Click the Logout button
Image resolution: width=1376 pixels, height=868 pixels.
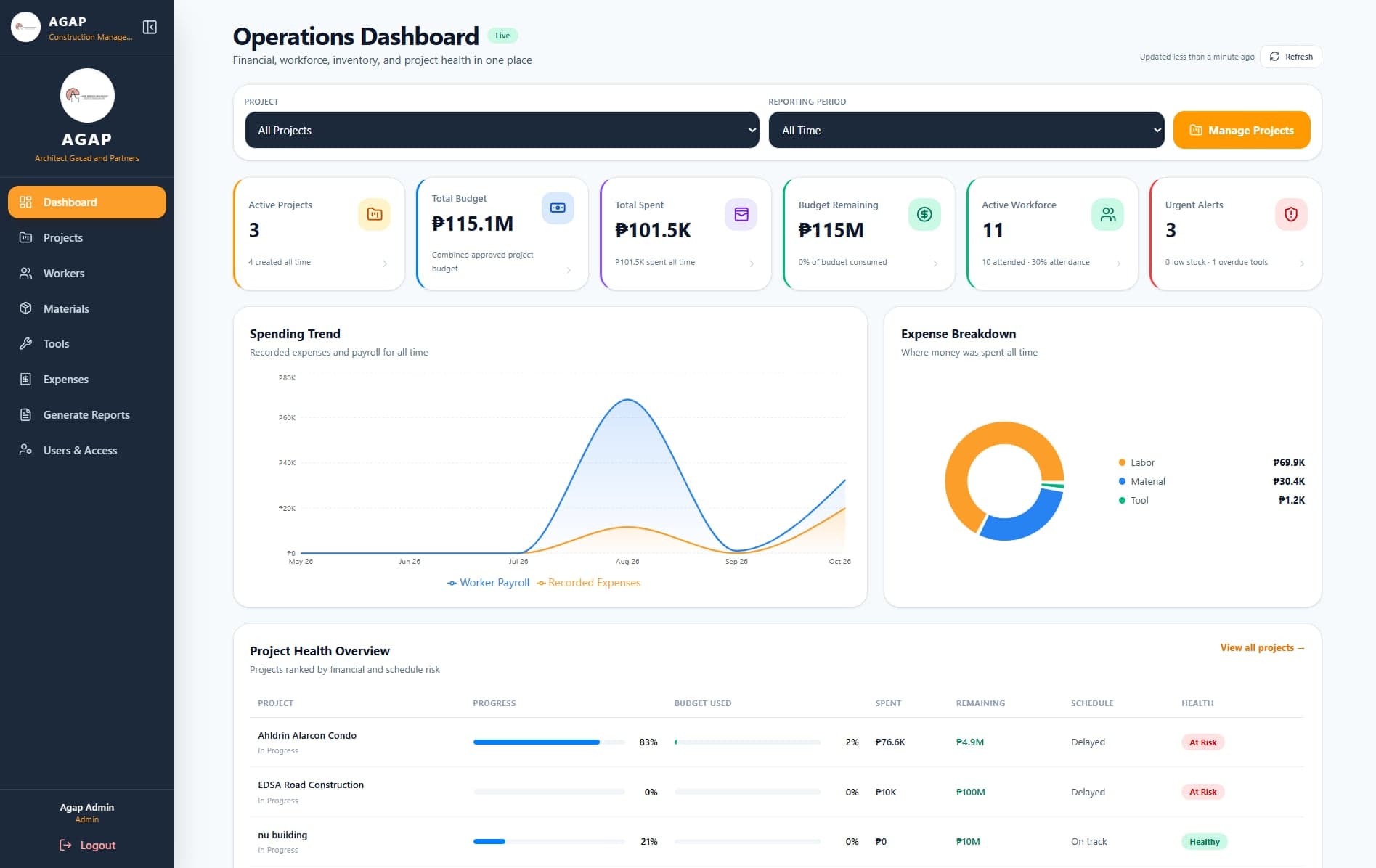87,845
